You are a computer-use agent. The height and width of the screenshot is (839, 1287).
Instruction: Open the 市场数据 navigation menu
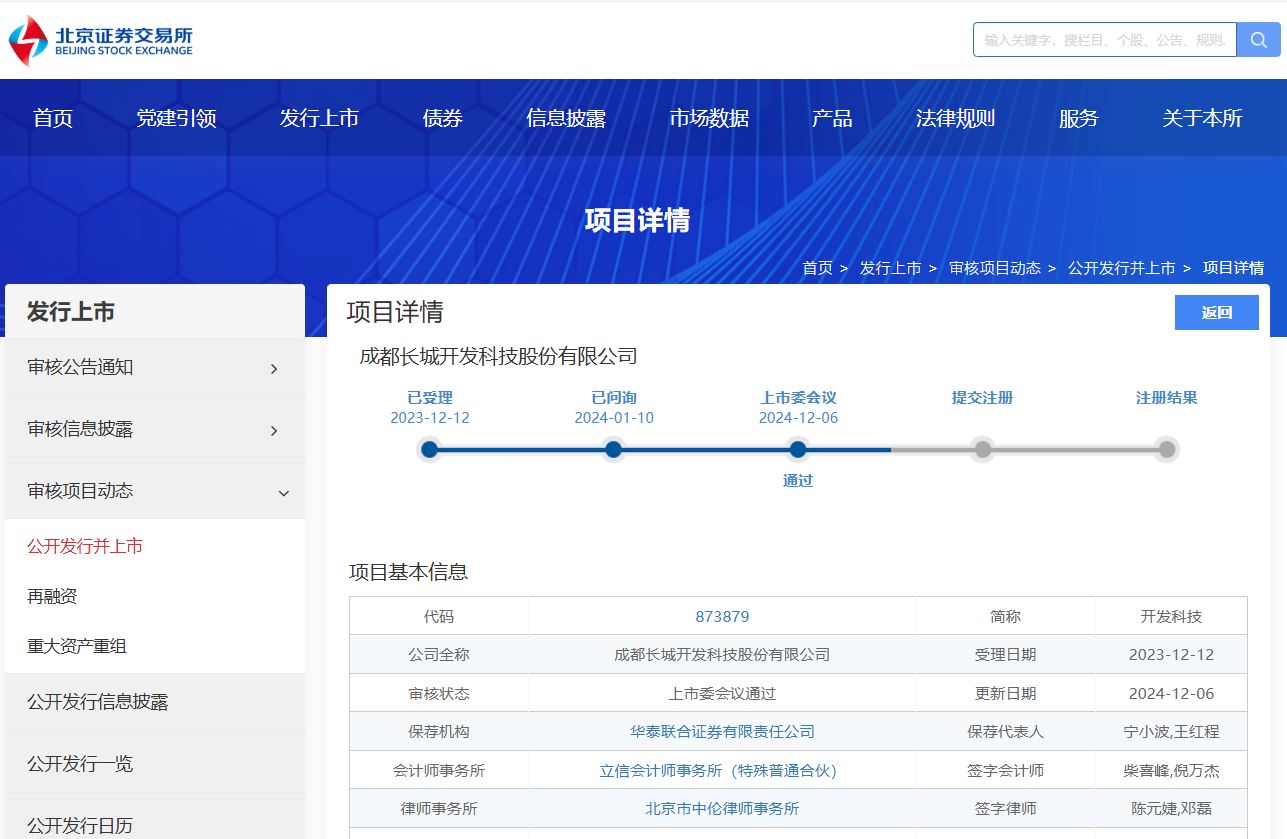pyautogui.click(x=709, y=118)
